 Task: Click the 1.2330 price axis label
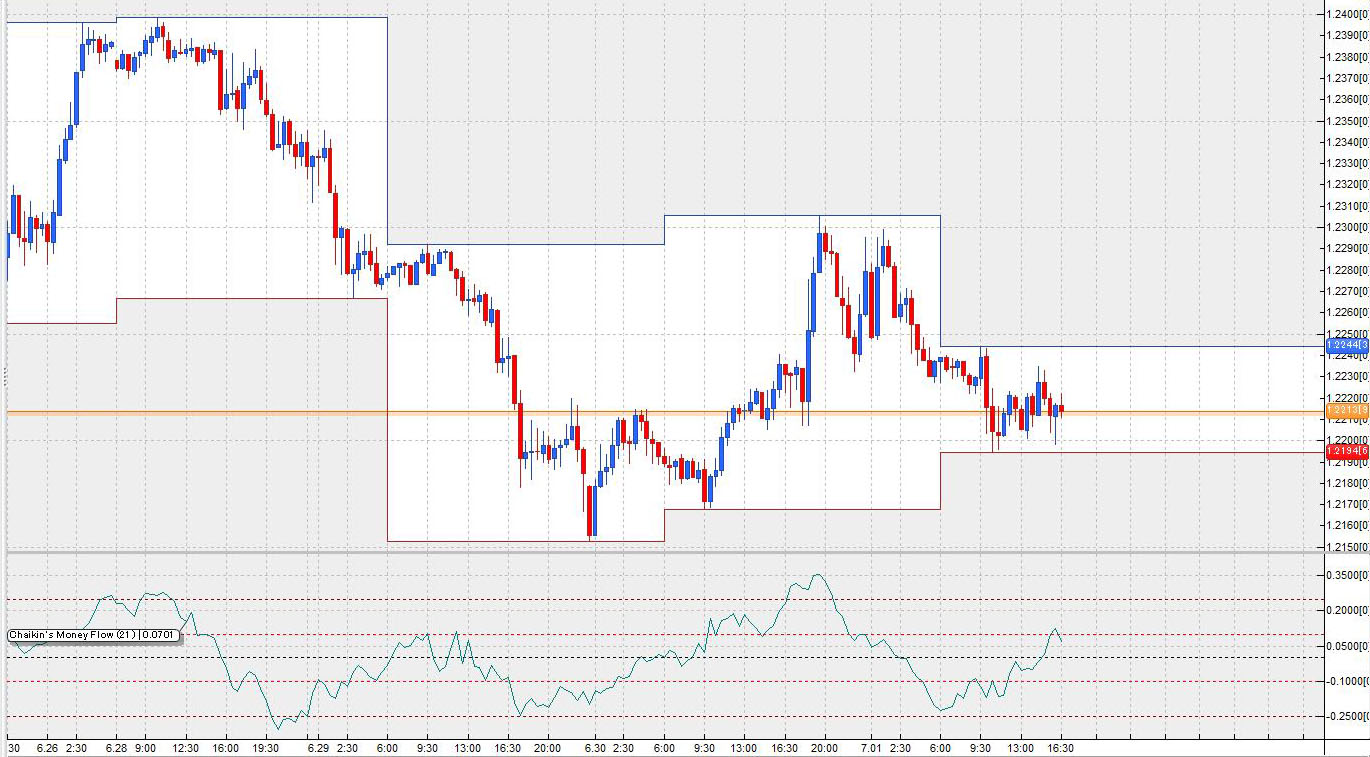1348,163
